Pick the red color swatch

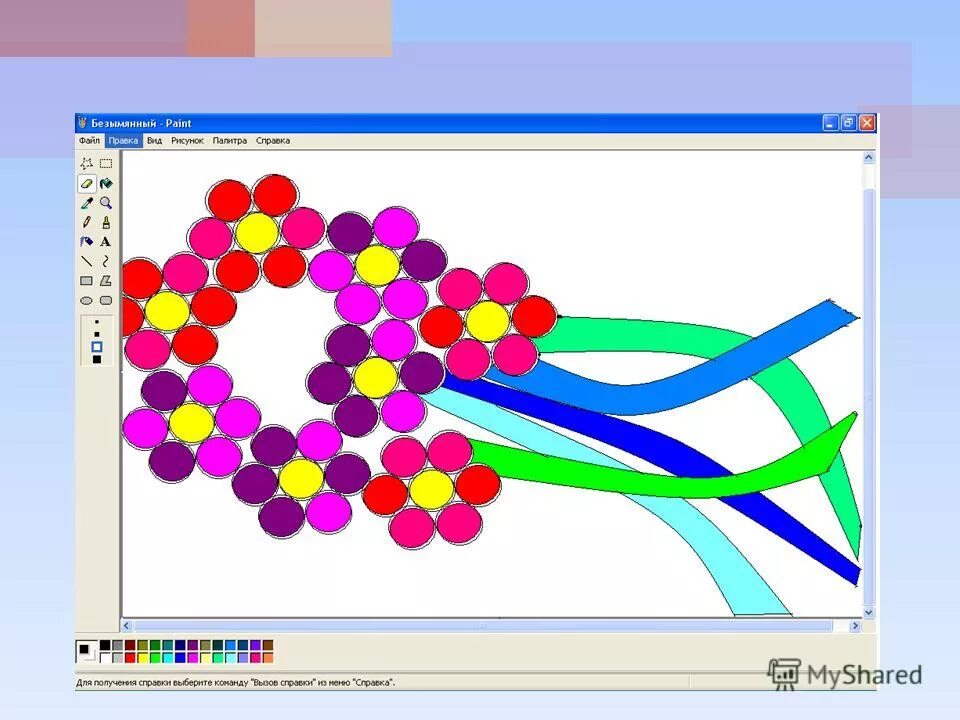coord(129,657)
